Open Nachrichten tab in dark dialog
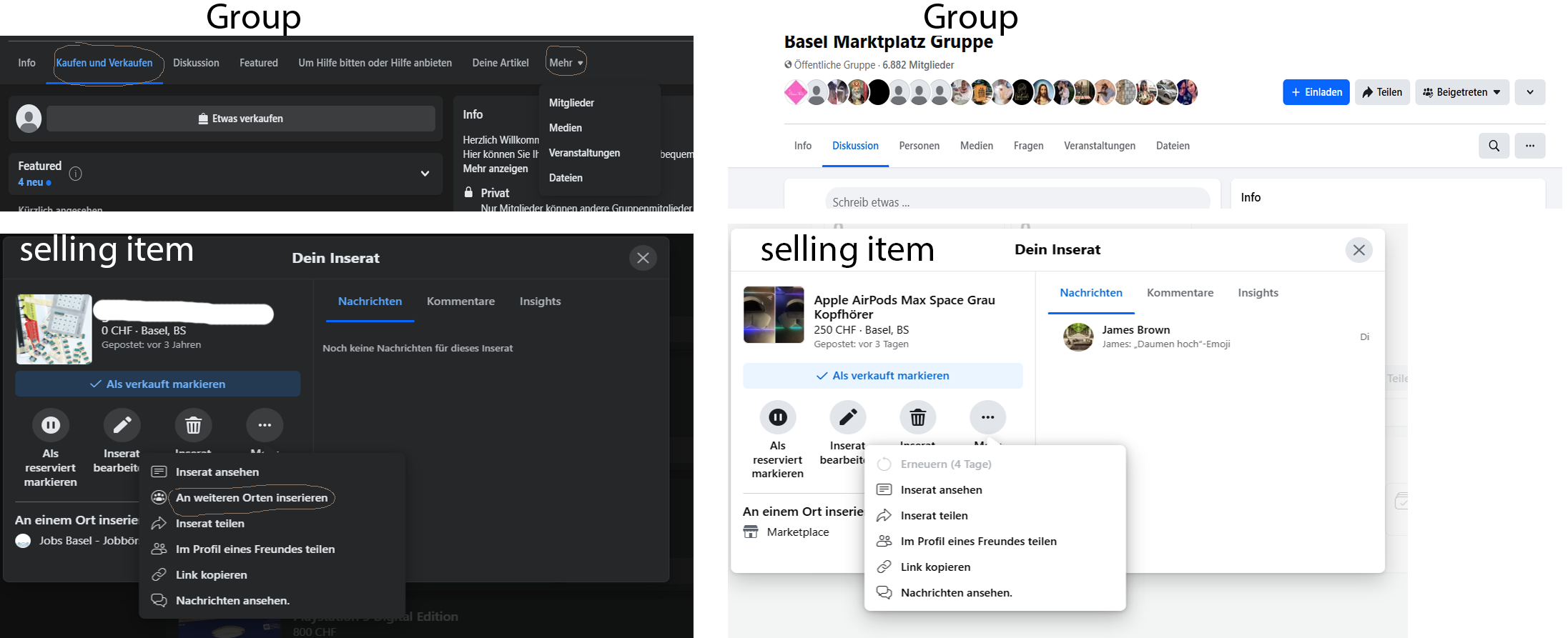This screenshot has height=638, width=1568. 370,301
